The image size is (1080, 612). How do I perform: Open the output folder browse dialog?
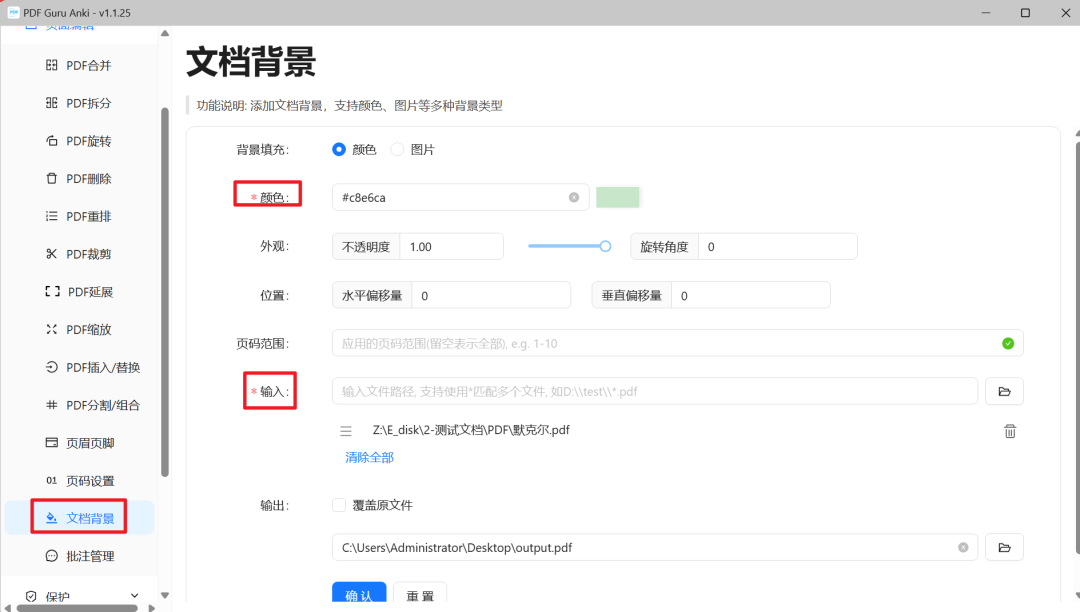(x=1004, y=547)
